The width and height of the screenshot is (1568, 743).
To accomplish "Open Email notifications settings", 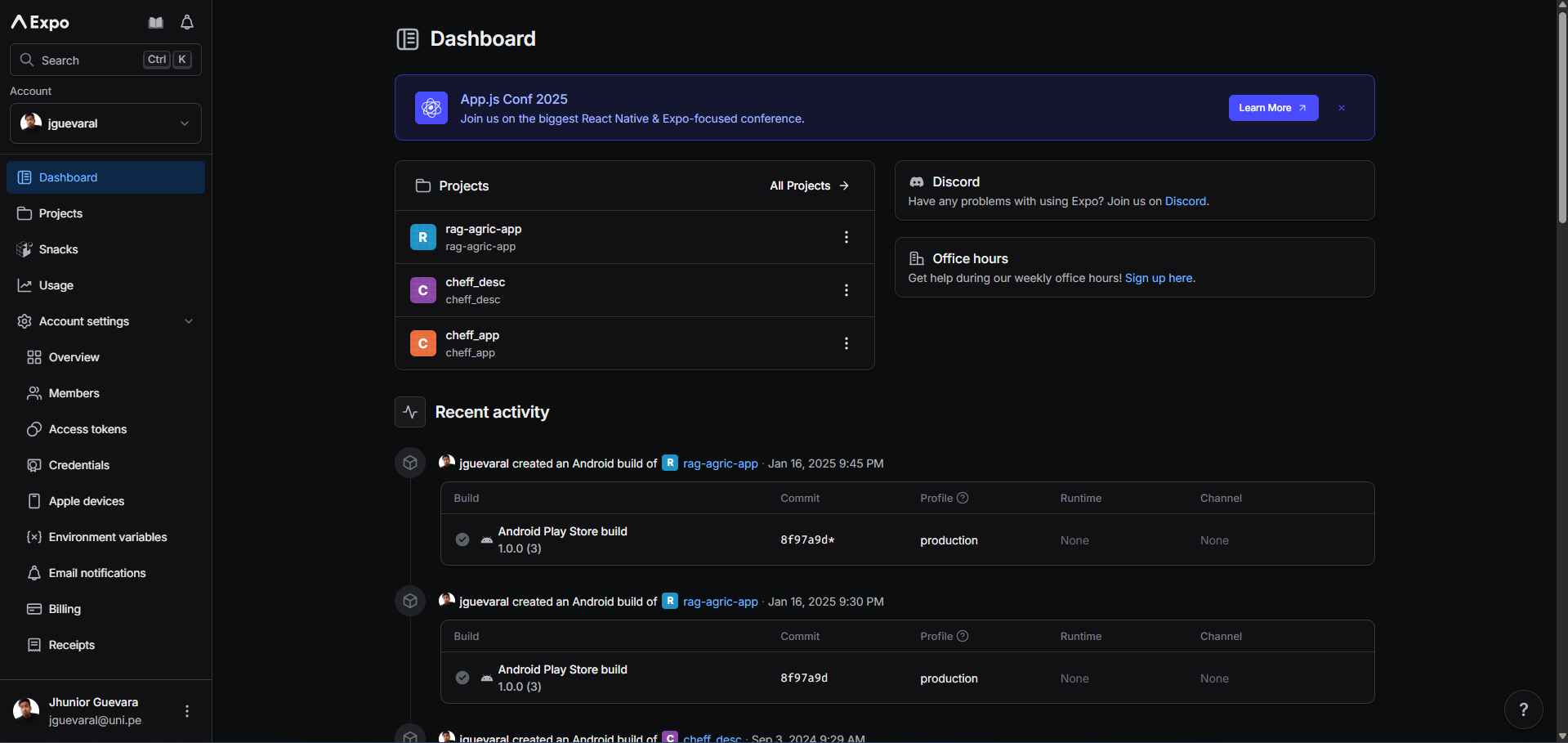I will [x=105, y=573].
